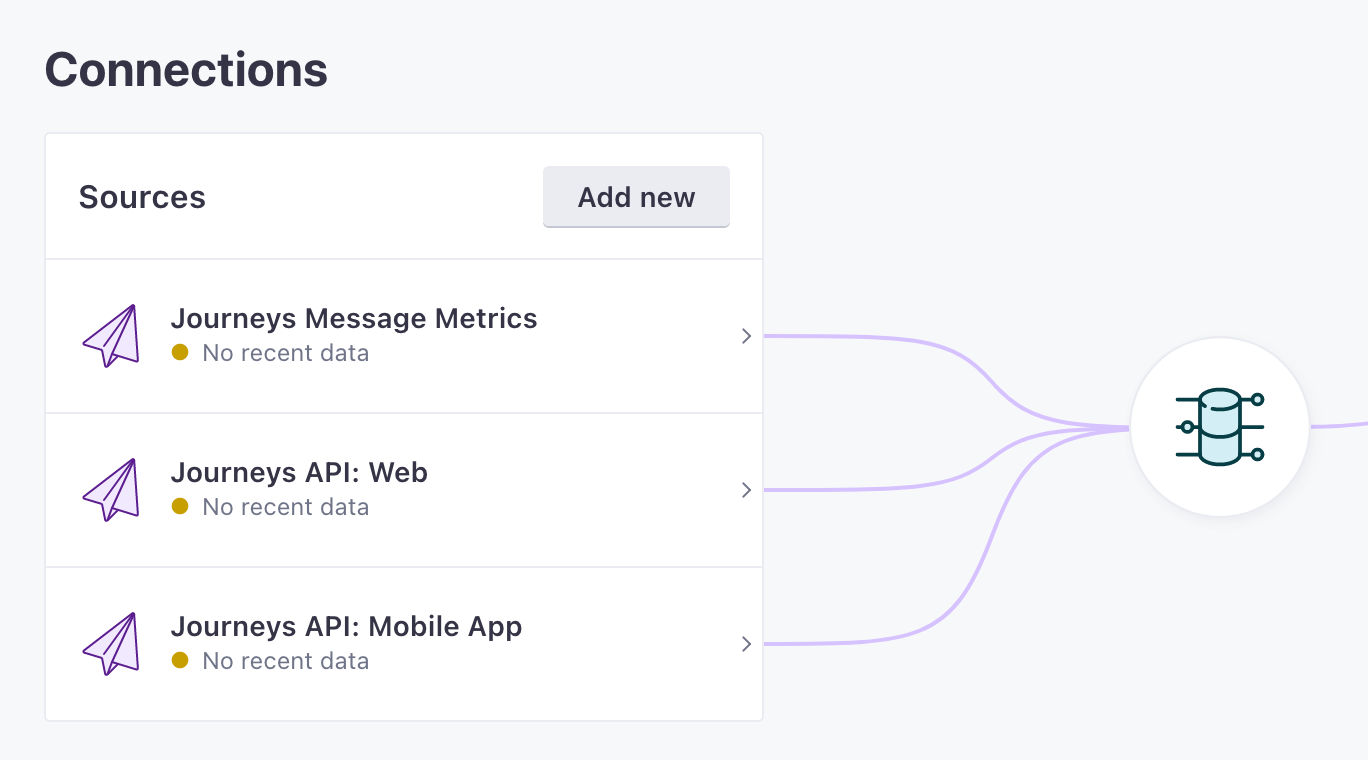
Task: Select the Journeys API: Mobile App plane icon
Action: [110, 644]
